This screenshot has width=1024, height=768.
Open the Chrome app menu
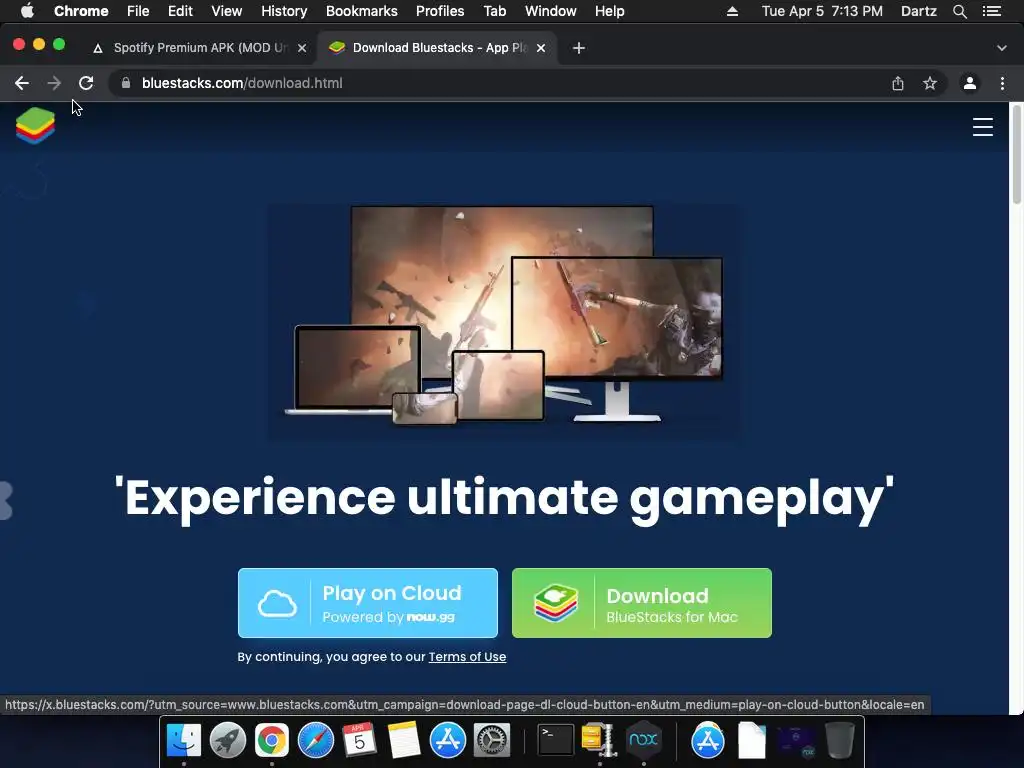(x=81, y=11)
